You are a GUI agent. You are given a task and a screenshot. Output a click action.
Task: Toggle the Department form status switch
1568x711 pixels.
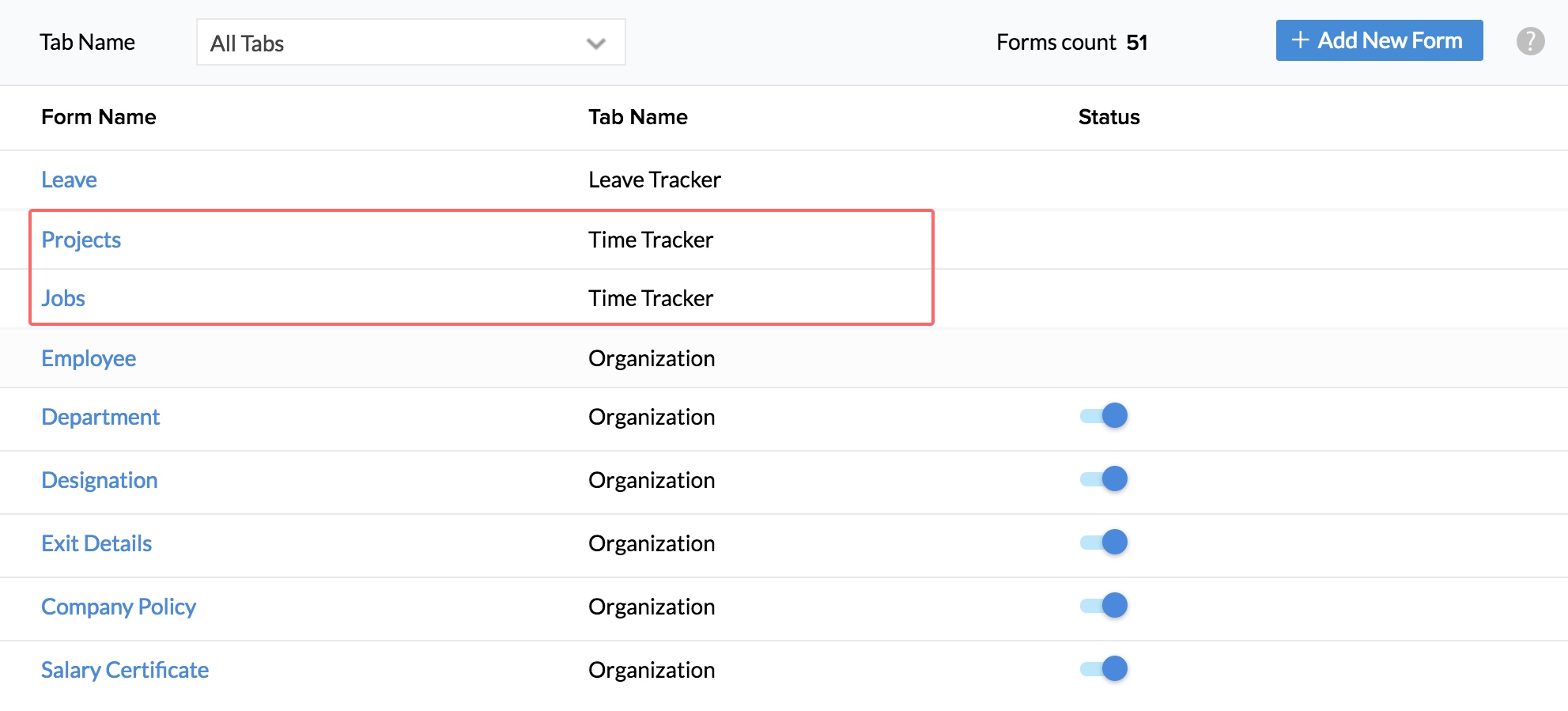pos(1105,416)
